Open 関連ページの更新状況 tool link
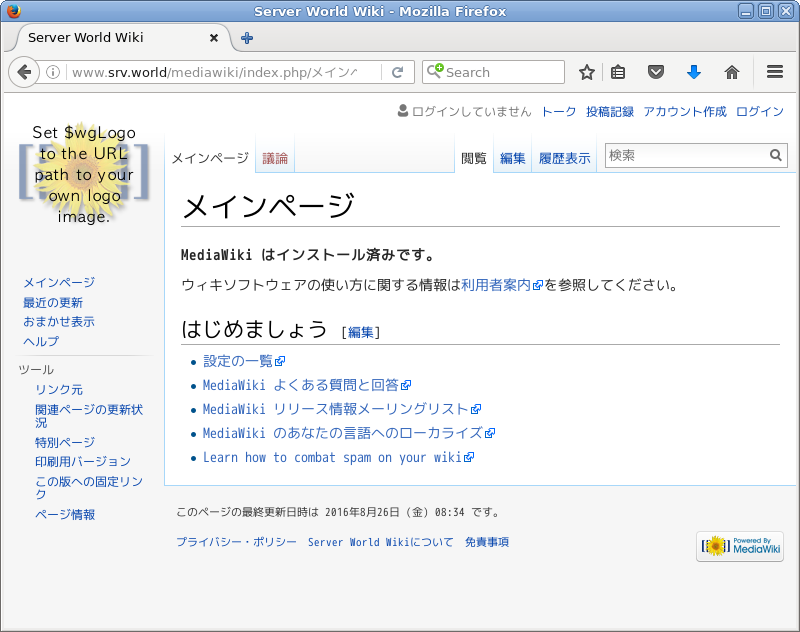 click(89, 416)
